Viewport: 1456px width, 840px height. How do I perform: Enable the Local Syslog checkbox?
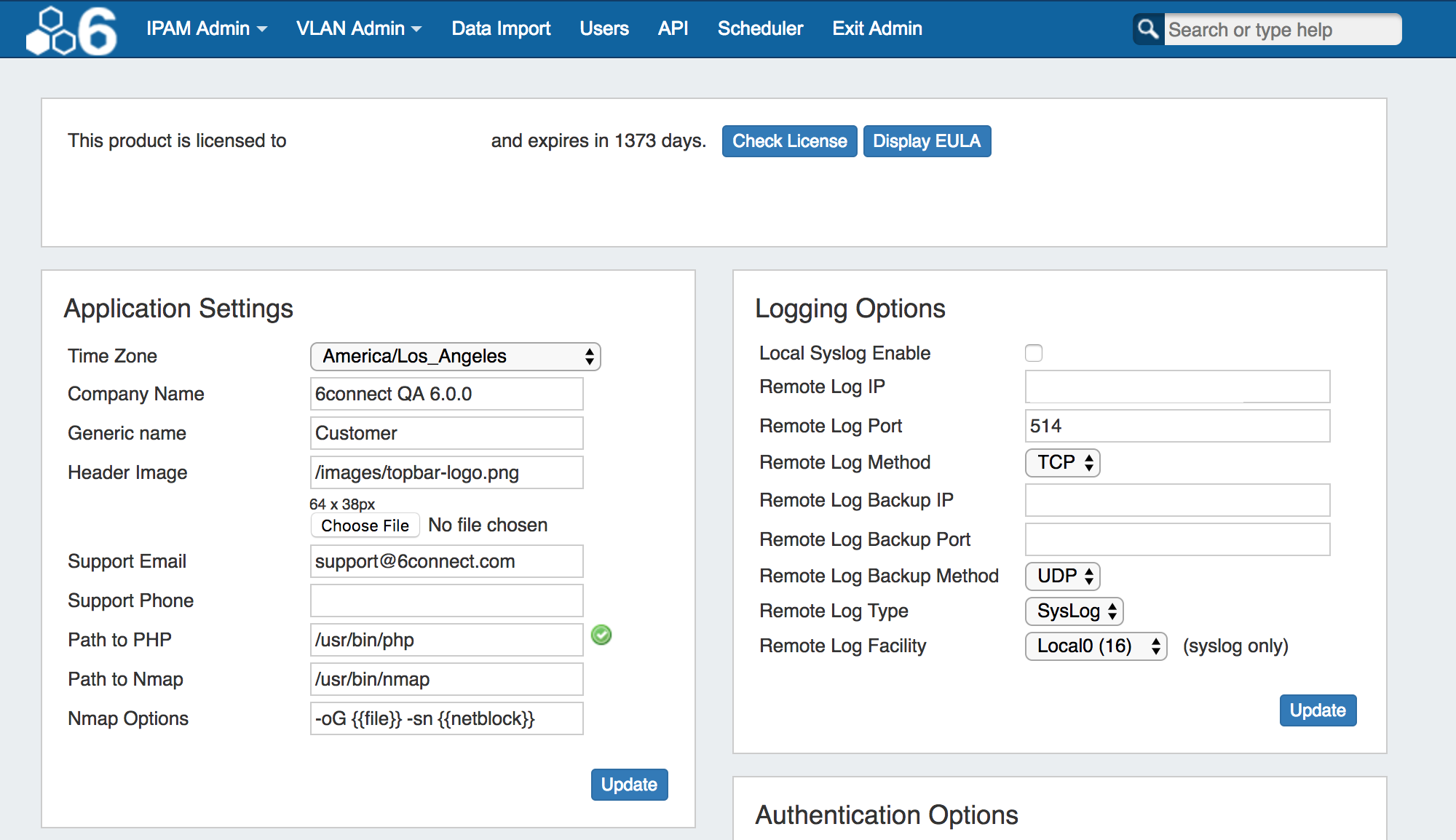[1033, 353]
